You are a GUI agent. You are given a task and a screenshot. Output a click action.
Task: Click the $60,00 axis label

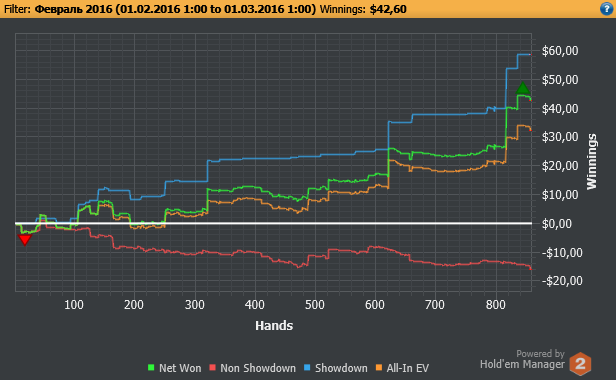coord(560,51)
